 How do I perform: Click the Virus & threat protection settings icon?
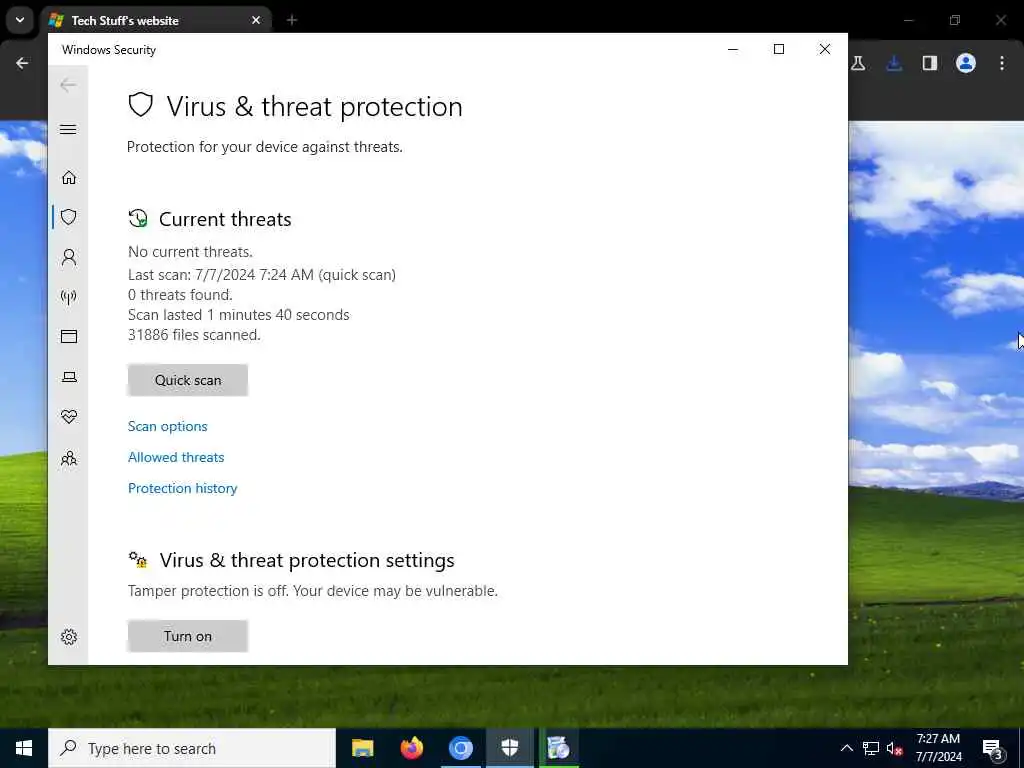(138, 560)
